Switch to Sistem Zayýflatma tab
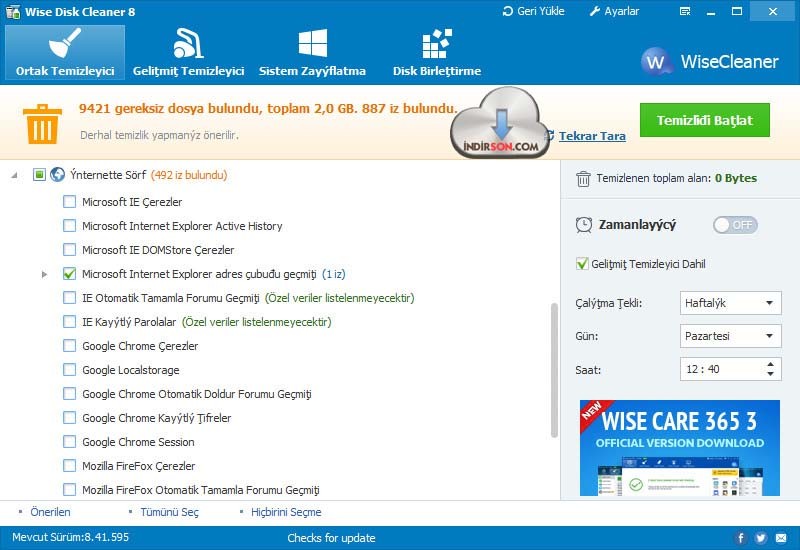The height and width of the screenshot is (550, 800). coord(312,53)
